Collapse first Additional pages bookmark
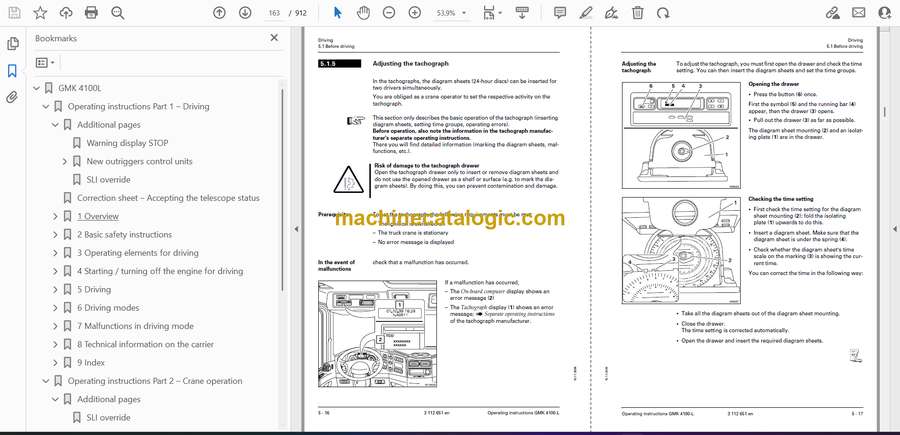 (x=55, y=125)
